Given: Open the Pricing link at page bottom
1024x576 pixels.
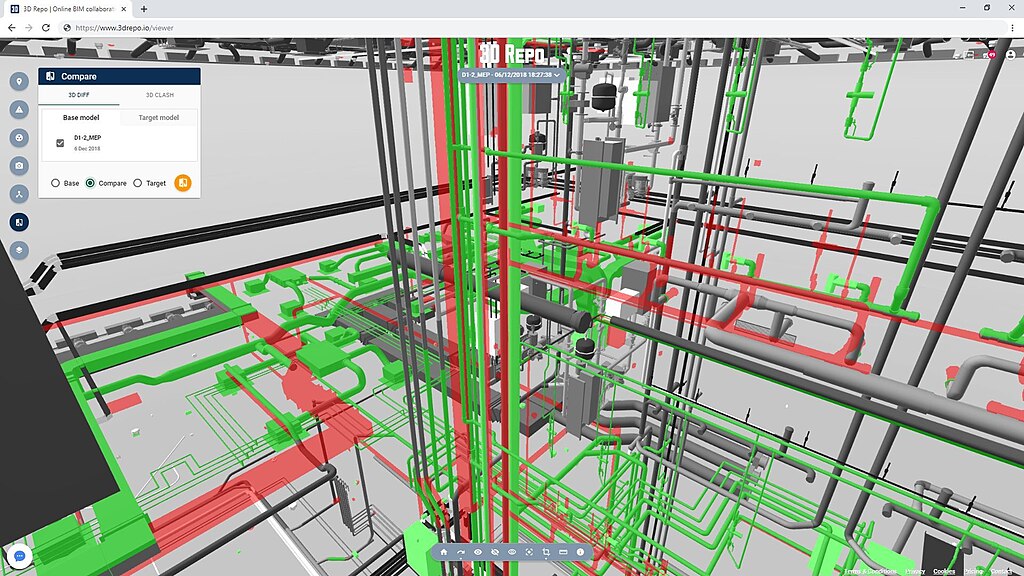Looking at the screenshot, I should coord(976,570).
